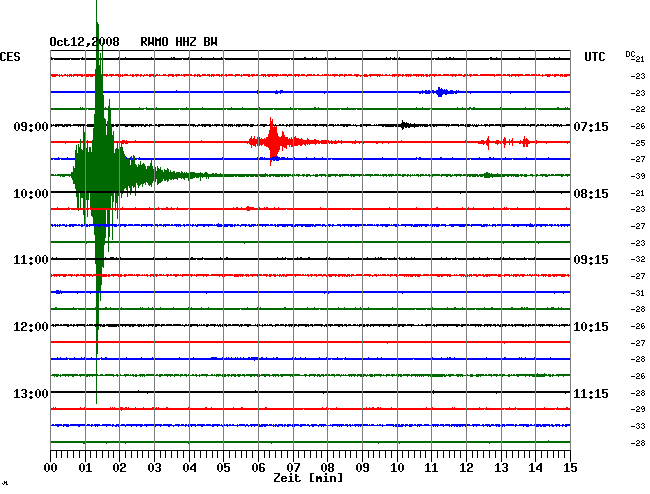Click the "UTC" column header
The width and height of the screenshot is (650, 494).
tap(594, 57)
